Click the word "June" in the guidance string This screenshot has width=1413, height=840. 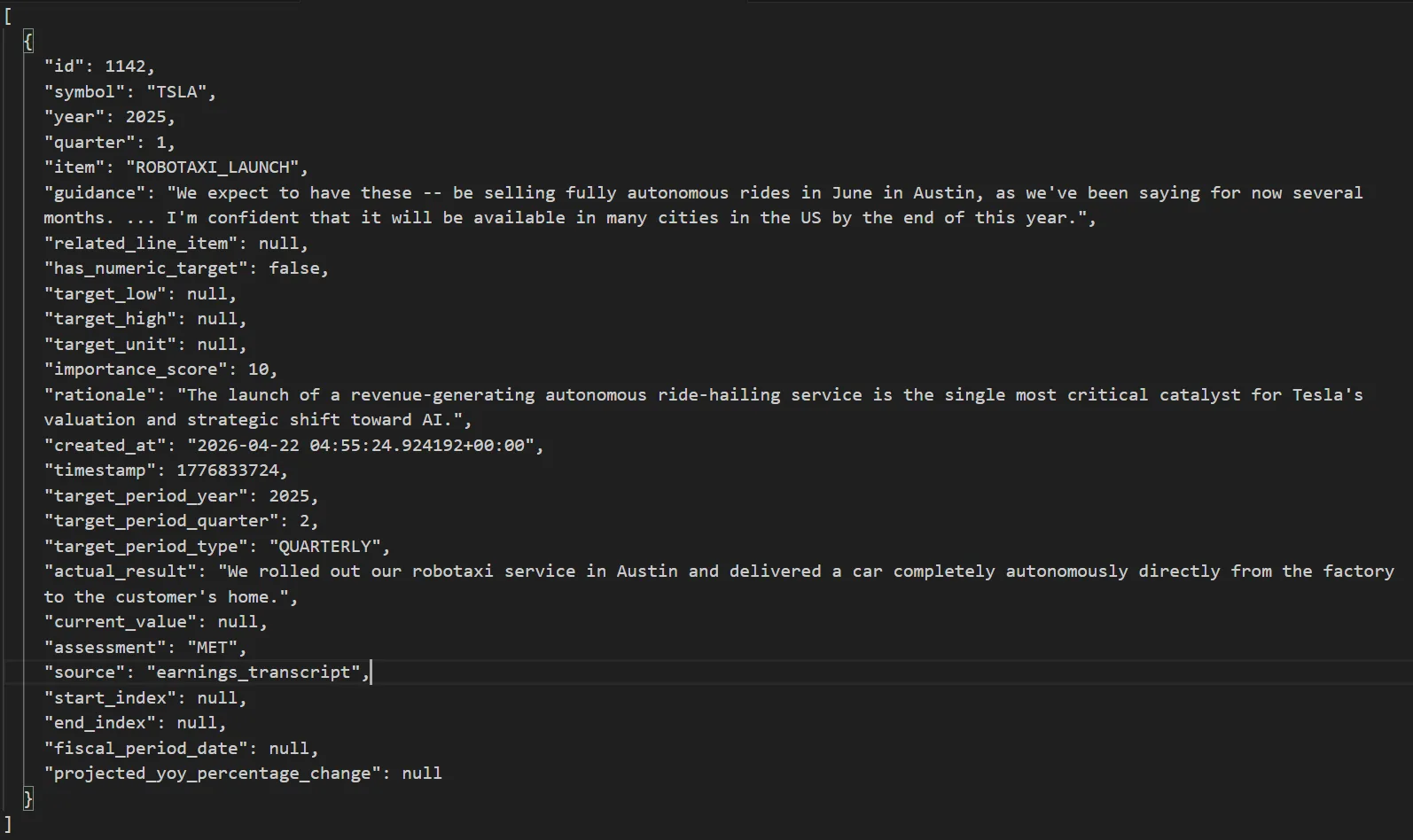(x=851, y=193)
